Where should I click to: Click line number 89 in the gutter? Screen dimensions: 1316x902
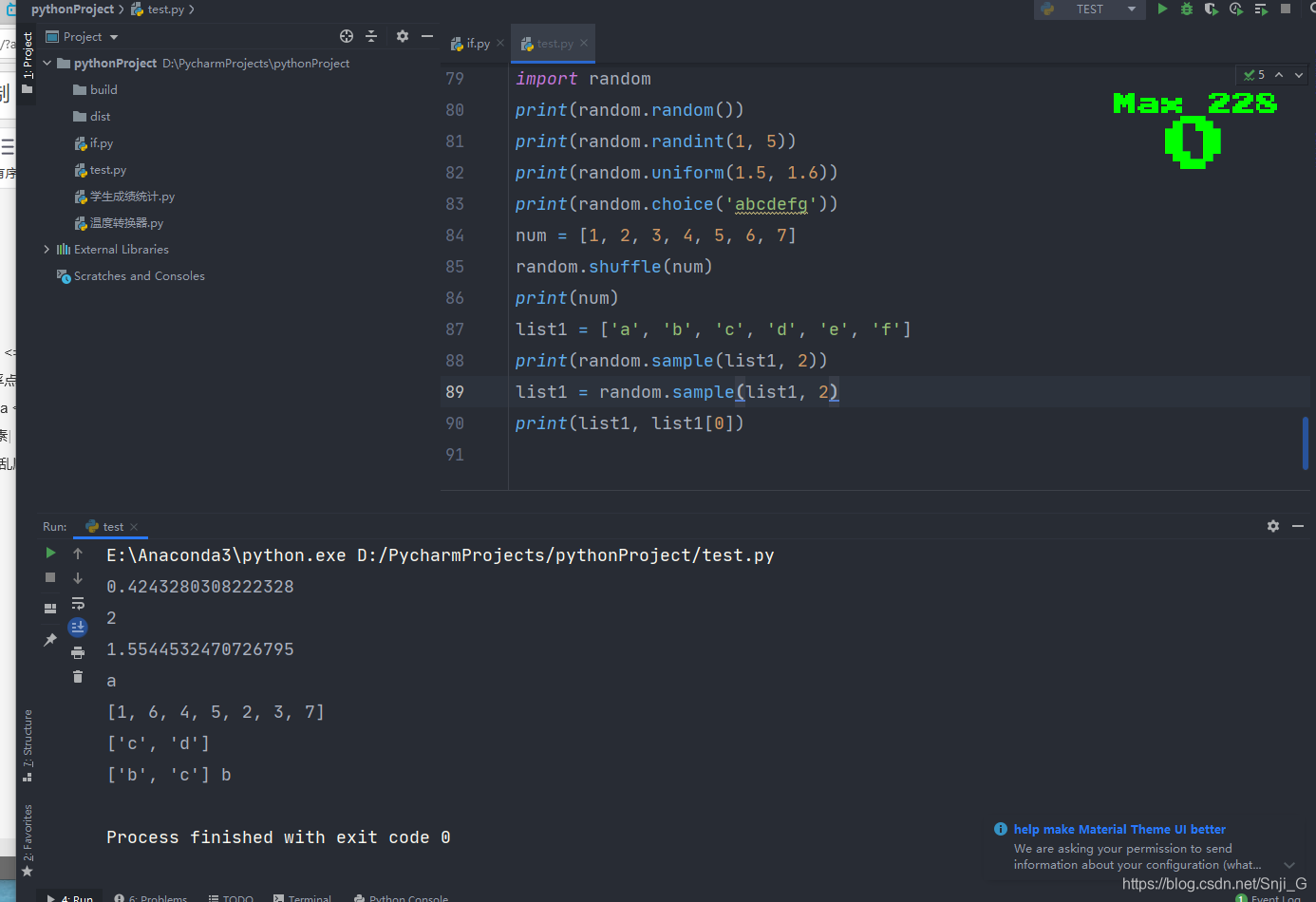[455, 392]
